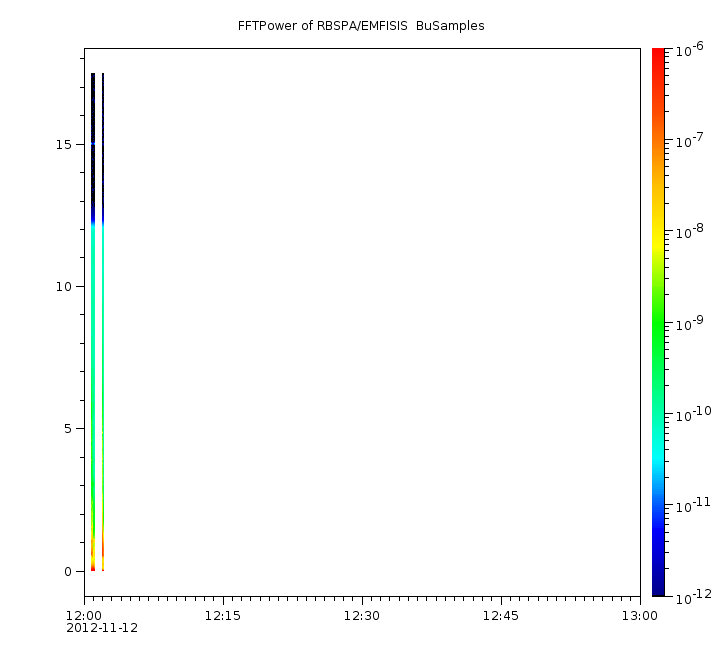Image resolution: width=724 pixels, height=656 pixels.
Task: Click the red top of the colorbar
Action: 658,58
